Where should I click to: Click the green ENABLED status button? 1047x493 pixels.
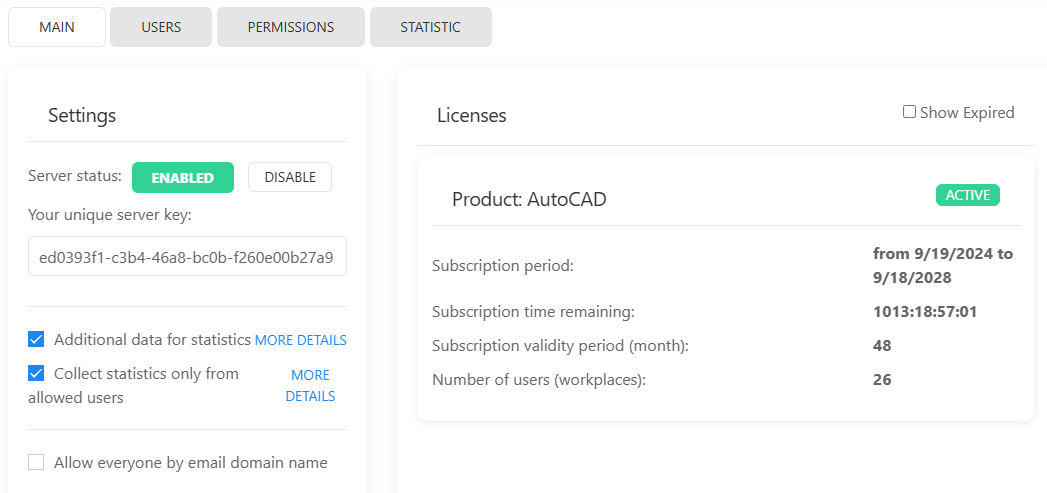(x=182, y=177)
